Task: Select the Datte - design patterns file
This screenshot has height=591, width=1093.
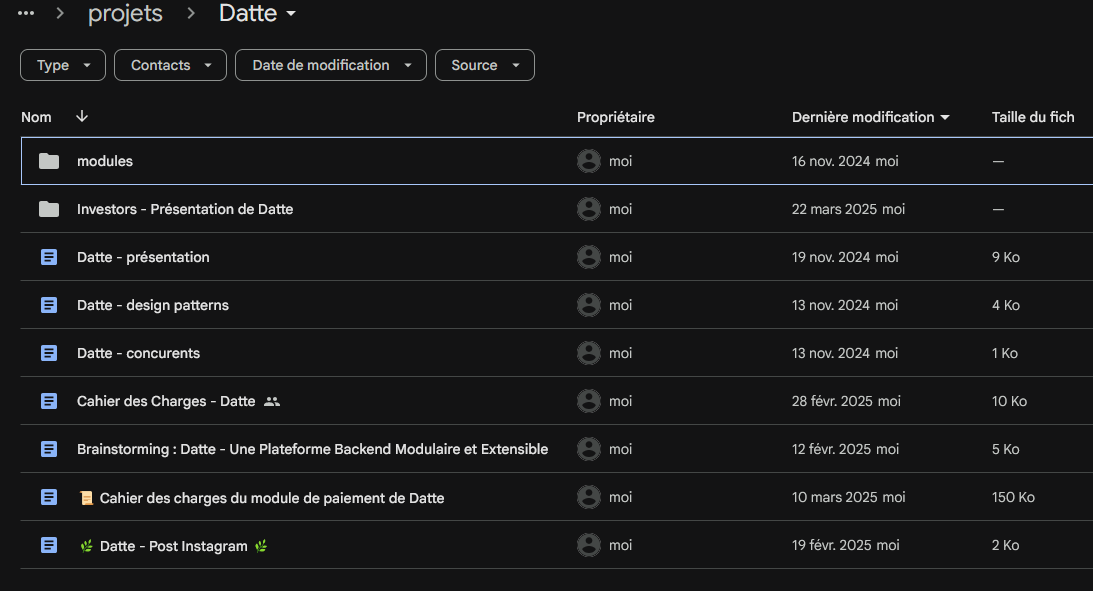Action: [x=153, y=305]
